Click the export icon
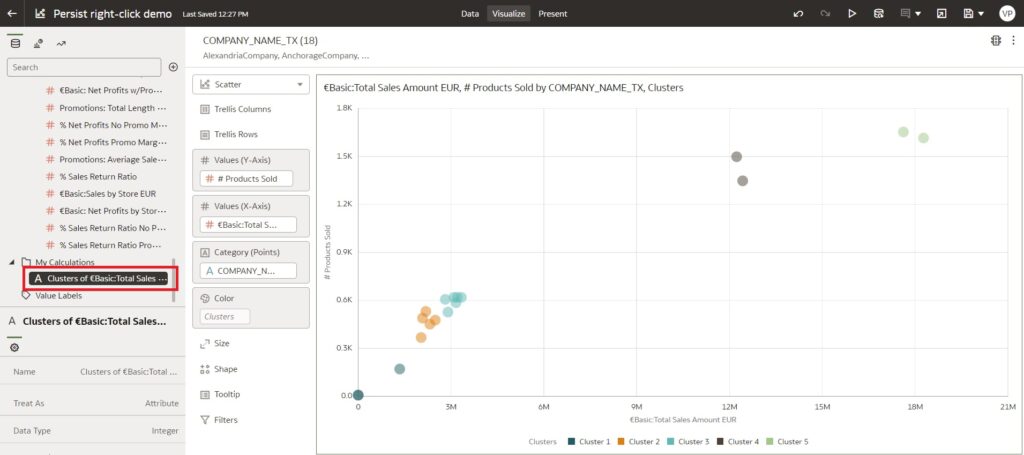The height and width of the screenshot is (455, 1024). pyautogui.click(x=941, y=13)
